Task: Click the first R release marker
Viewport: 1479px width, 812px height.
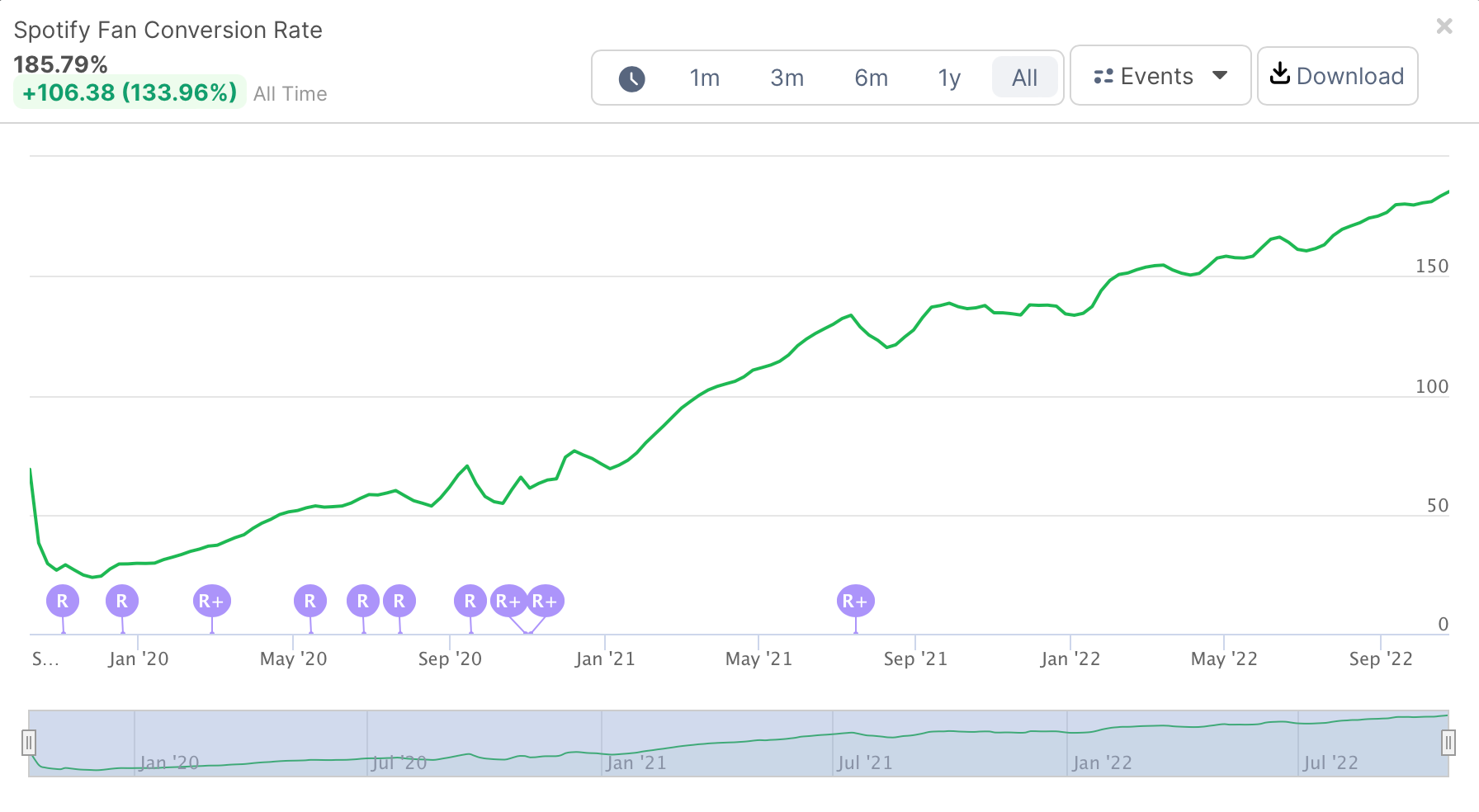Action: (63, 602)
